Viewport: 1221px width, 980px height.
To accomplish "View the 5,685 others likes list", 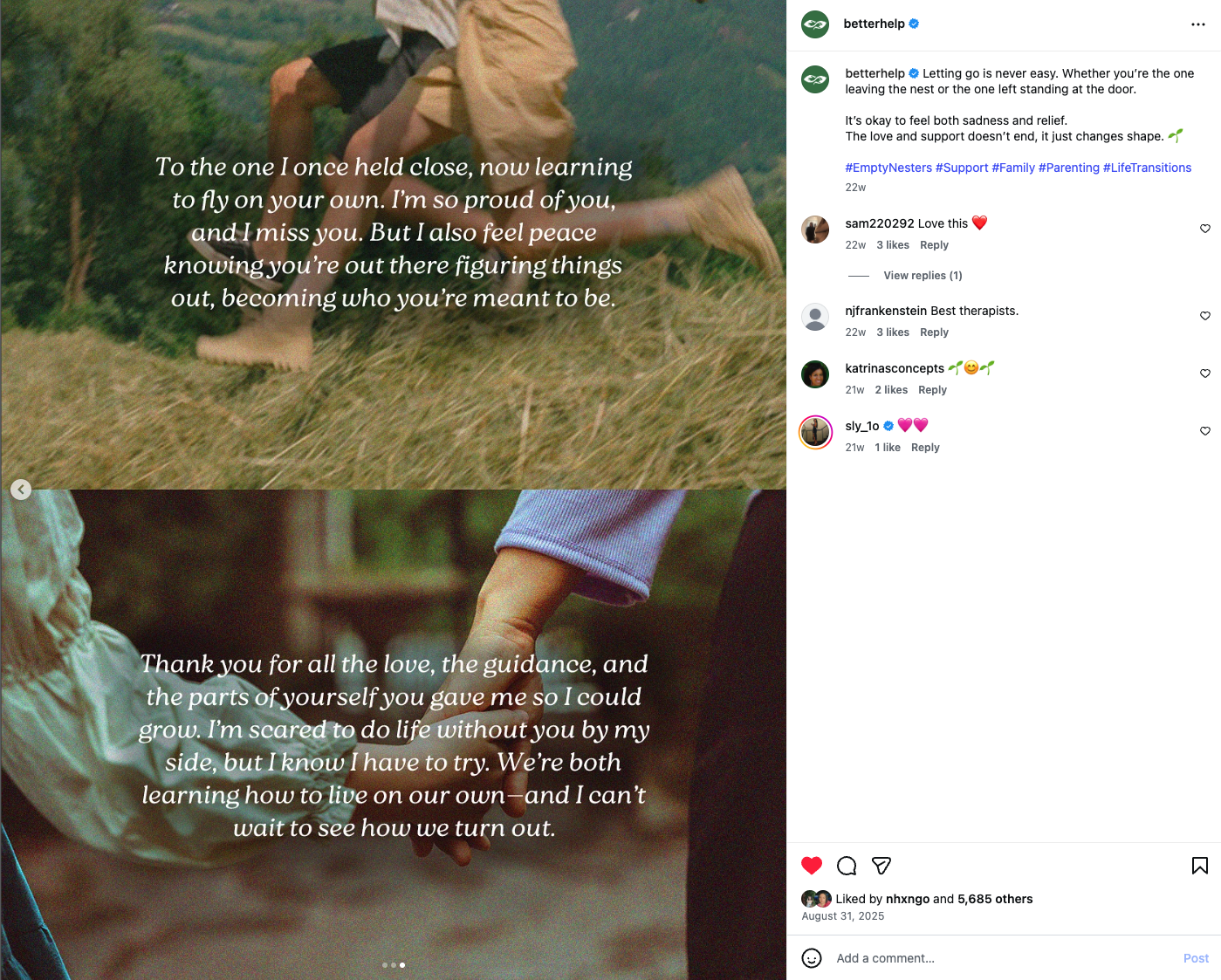I will [x=995, y=899].
